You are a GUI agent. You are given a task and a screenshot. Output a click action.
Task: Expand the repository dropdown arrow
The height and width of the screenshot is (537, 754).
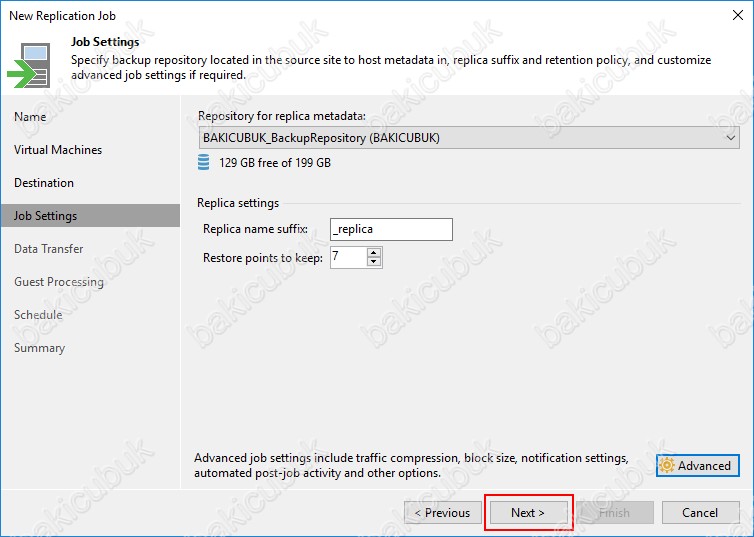[x=730, y=138]
